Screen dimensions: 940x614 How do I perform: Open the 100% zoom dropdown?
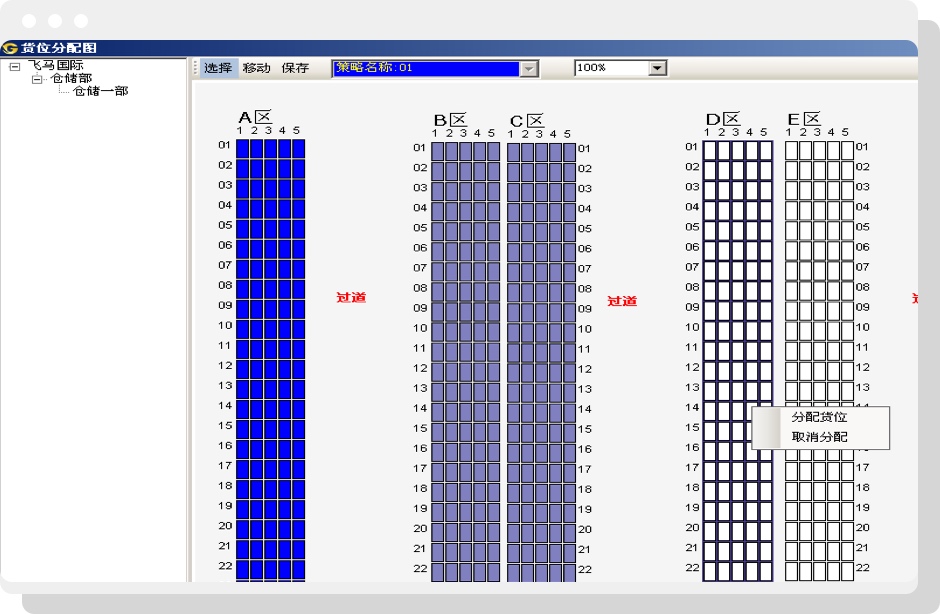pyautogui.click(x=657, y=68)
